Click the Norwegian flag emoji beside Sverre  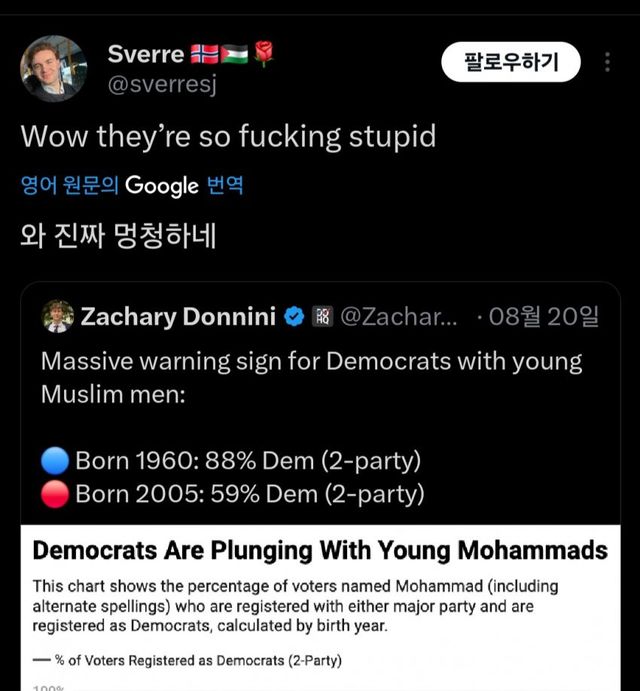click(204, 54)
